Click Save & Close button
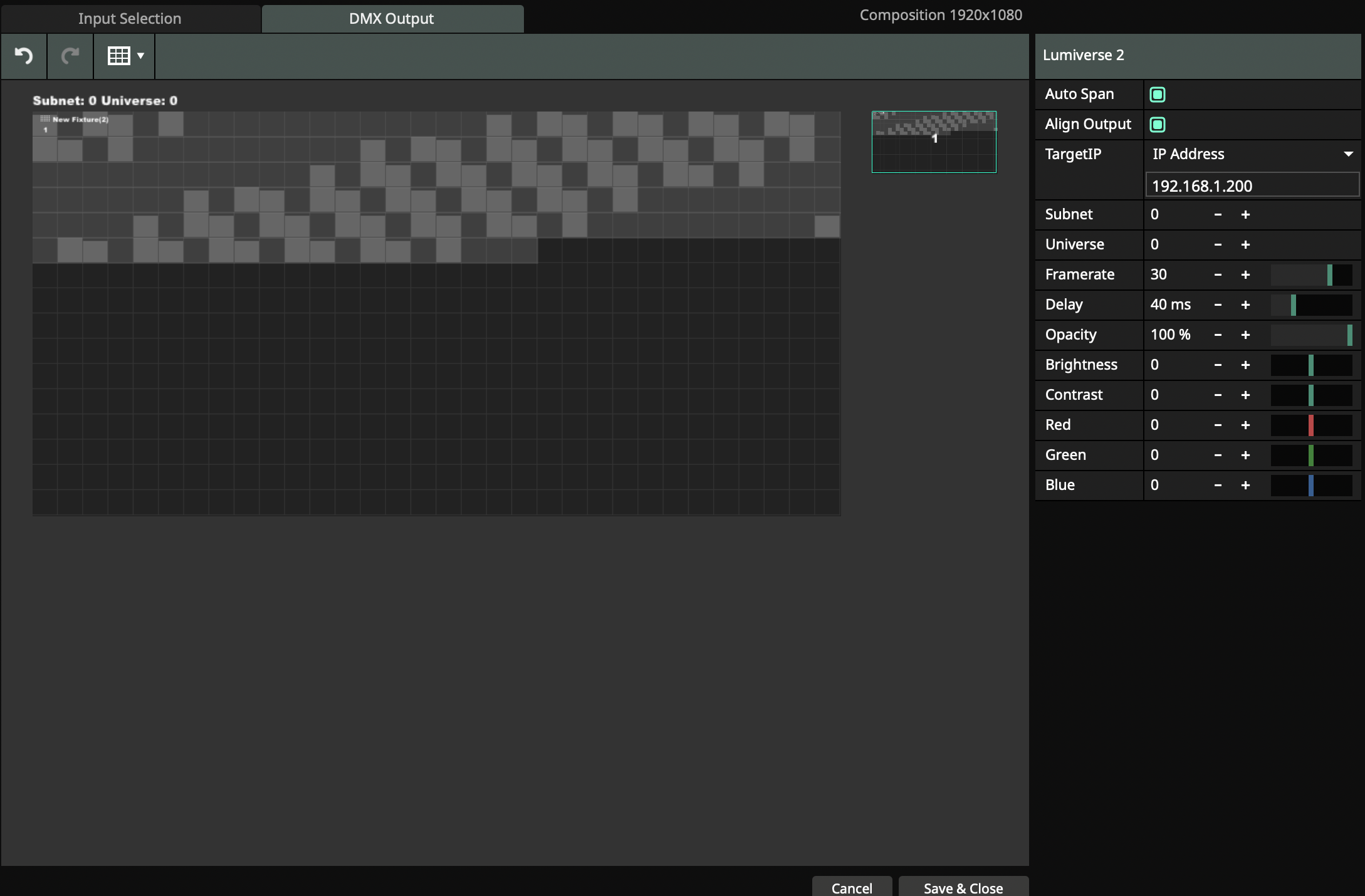This screenshot has width=1365, height=896. [x=963, y=887]
